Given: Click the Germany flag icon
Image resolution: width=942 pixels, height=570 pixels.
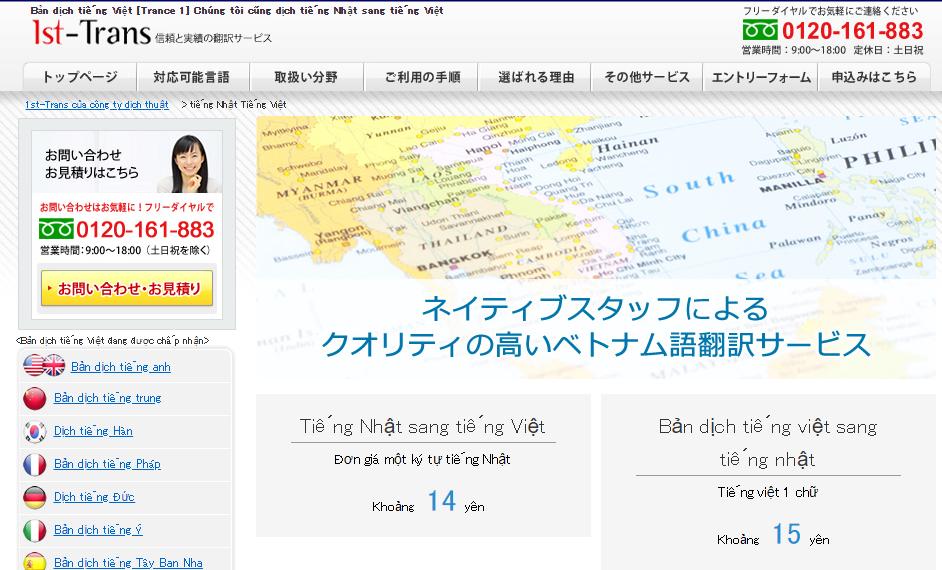Looking at the screenshot, I should (35, 497).
